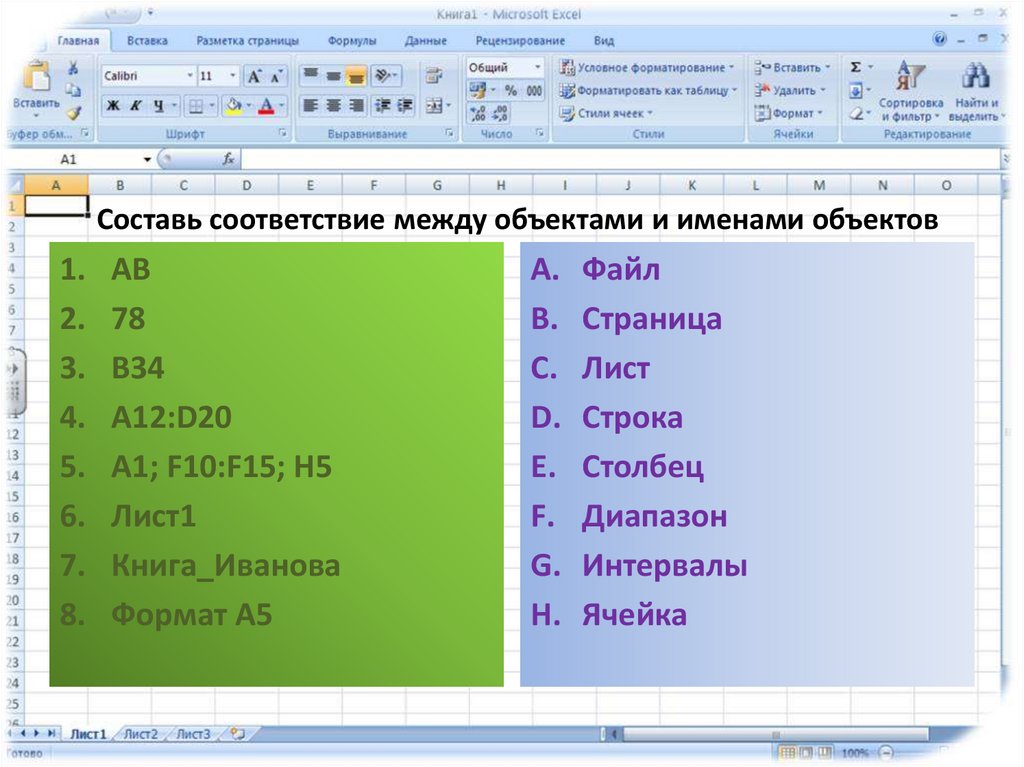Click the Cut scissors icon

(73, 67)
